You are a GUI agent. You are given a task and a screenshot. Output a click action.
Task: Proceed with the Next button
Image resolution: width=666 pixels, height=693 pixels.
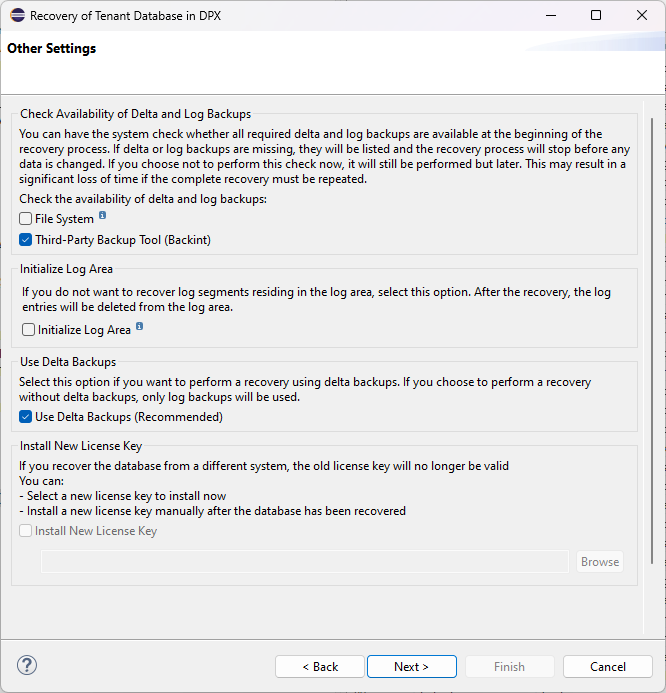pyautogui.click(x=411, y=667)
